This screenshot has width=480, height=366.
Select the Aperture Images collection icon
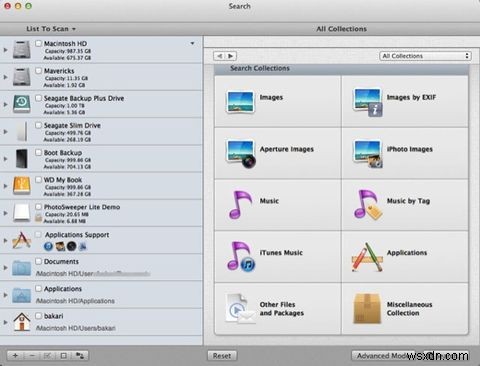[241, 154]
